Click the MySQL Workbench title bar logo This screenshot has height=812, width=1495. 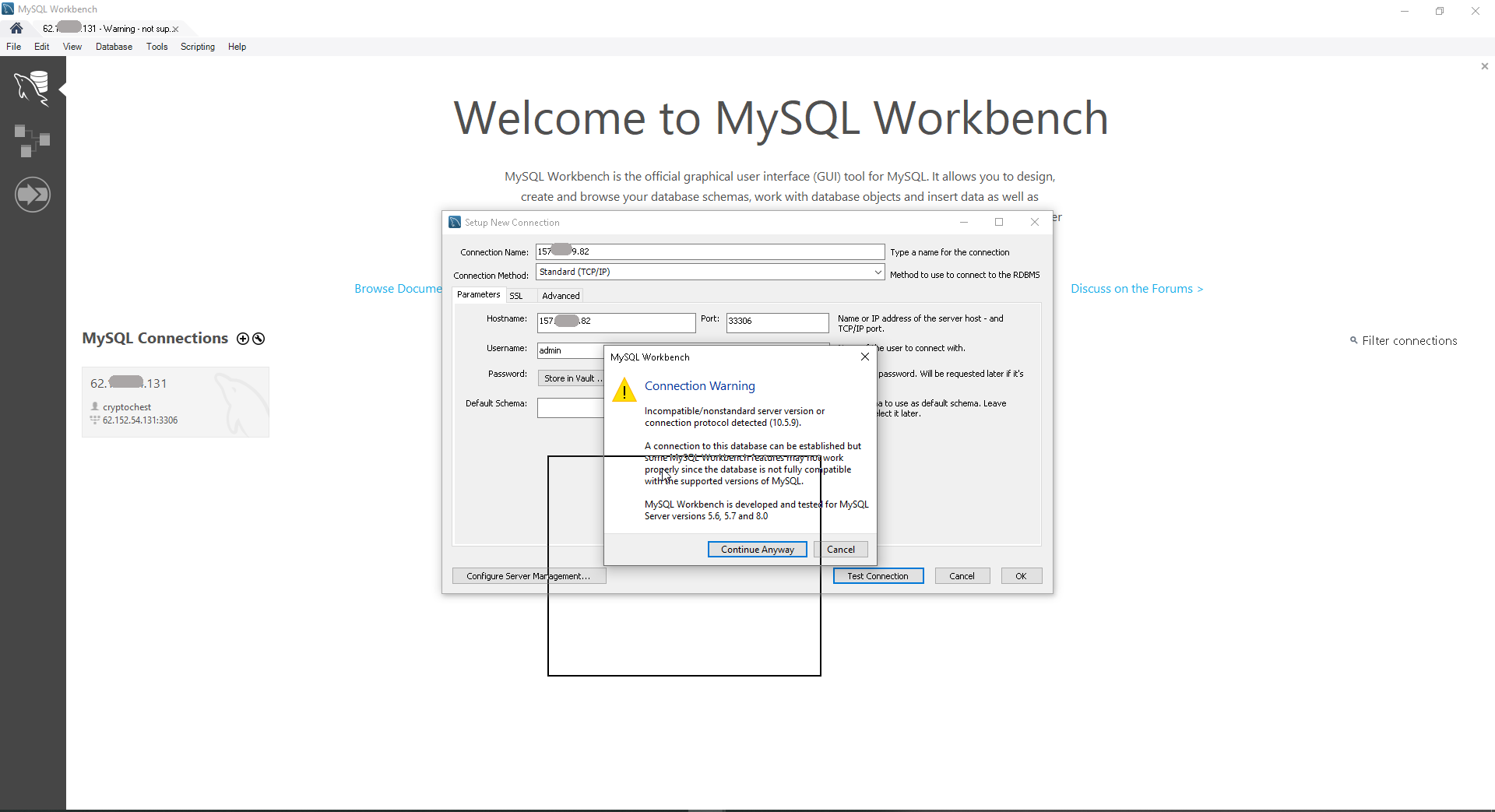[x=9, y=9]
